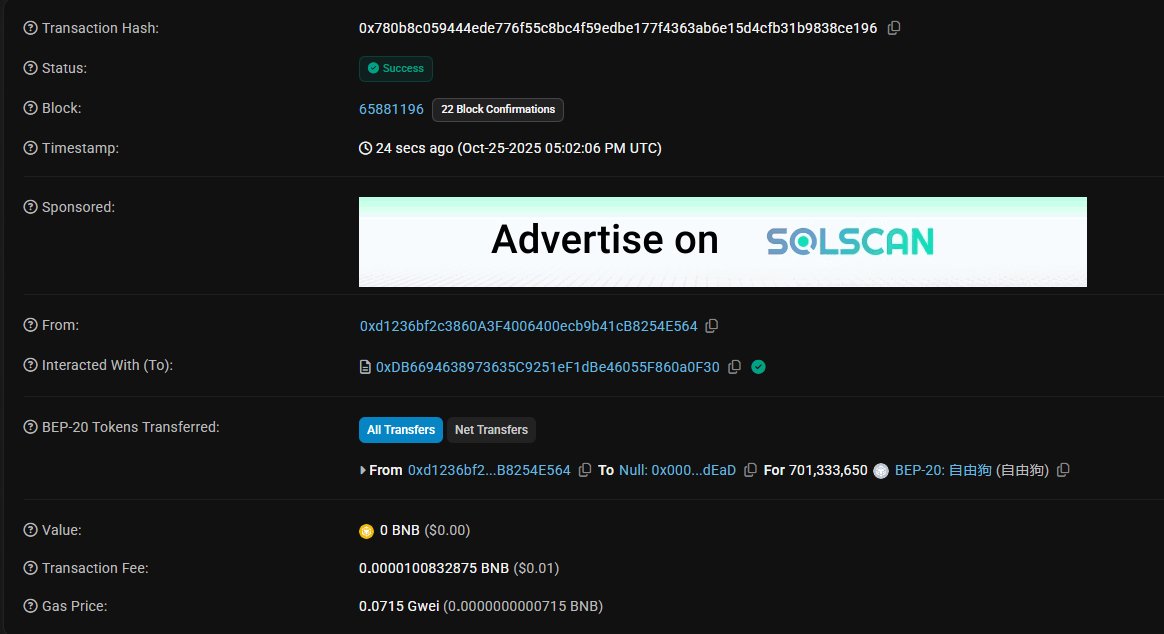Click the clock icon beside the timestamp
This screenshot has width=1164, height=634.
(x=365, y=148)
